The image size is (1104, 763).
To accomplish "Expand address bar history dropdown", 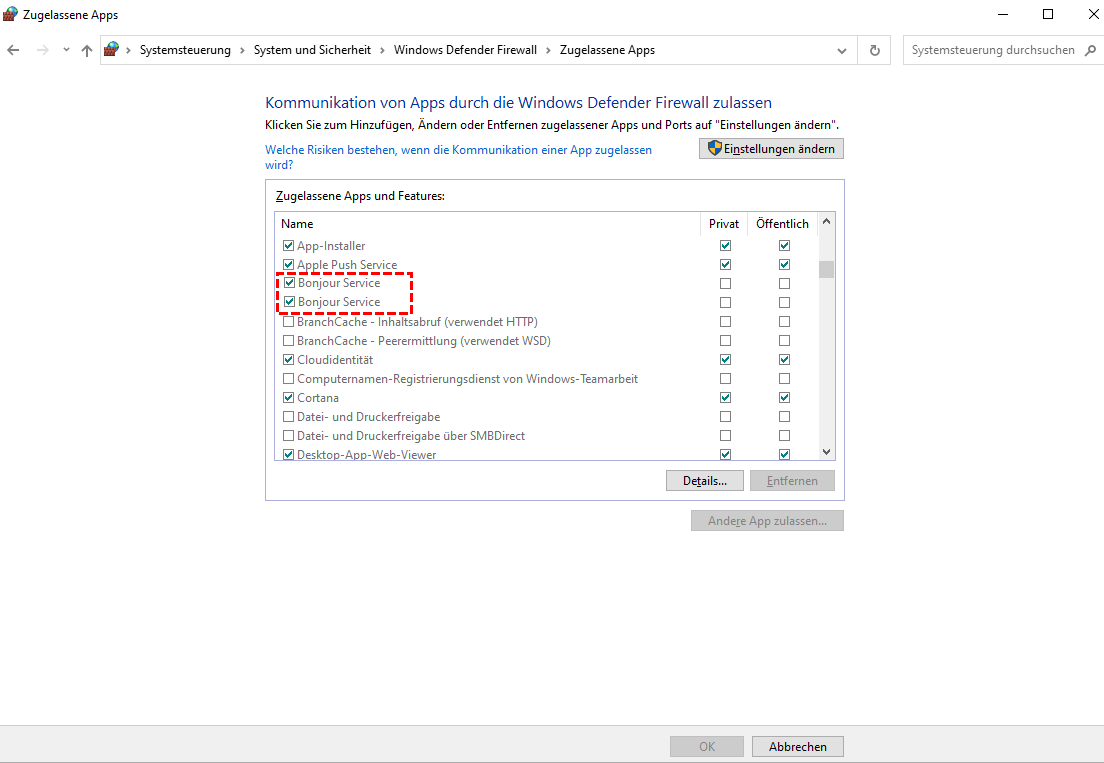I will pos(841,51).
